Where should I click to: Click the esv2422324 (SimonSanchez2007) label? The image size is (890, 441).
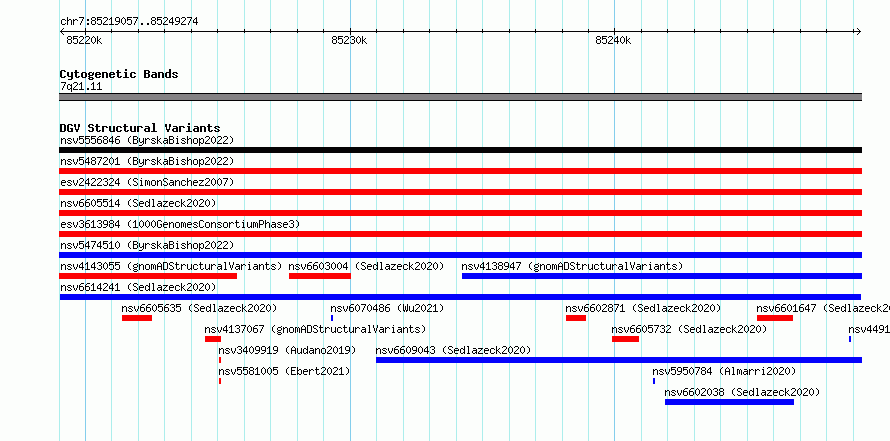[x=147, y=182]
